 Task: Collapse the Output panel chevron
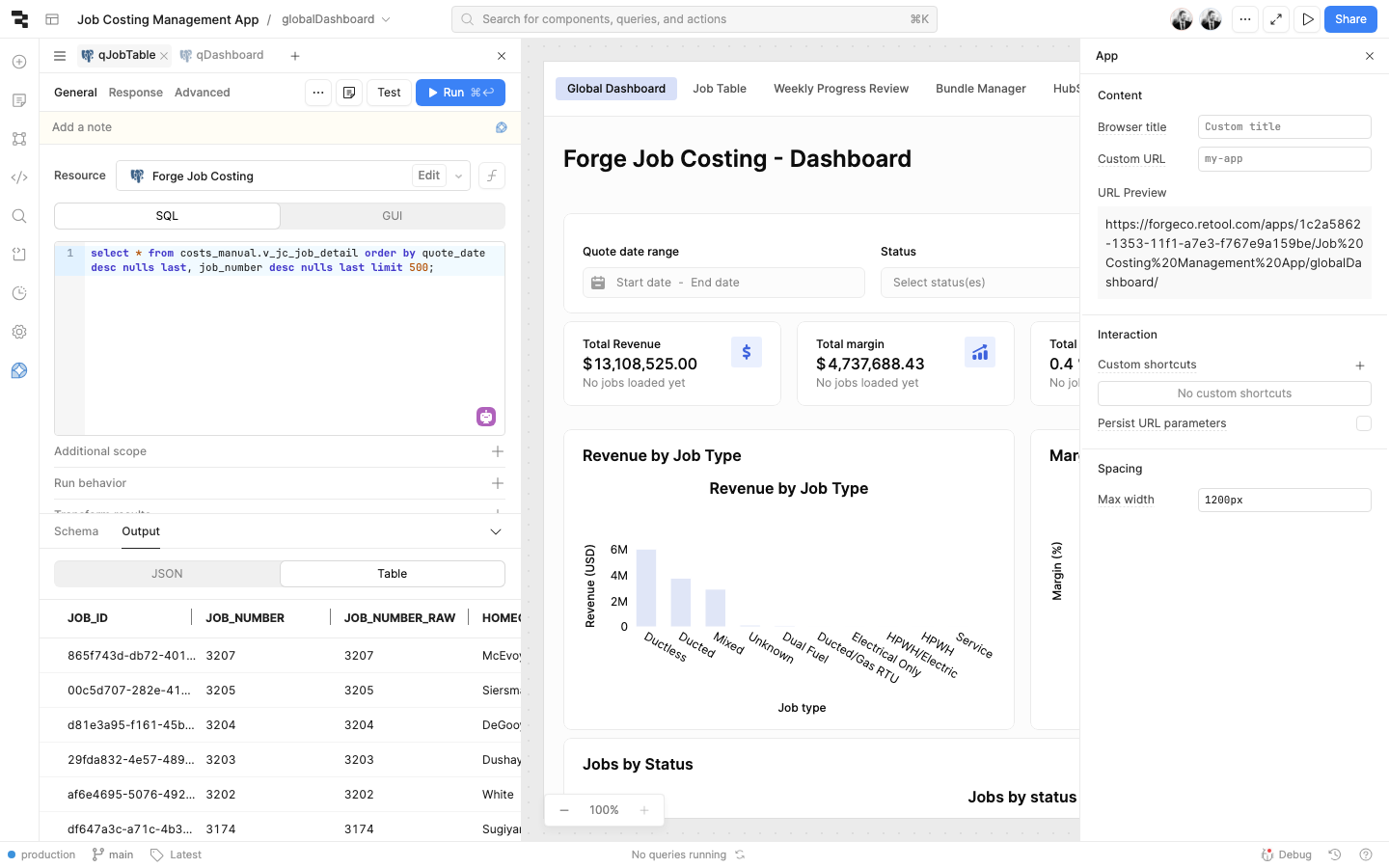coord(496,531)
